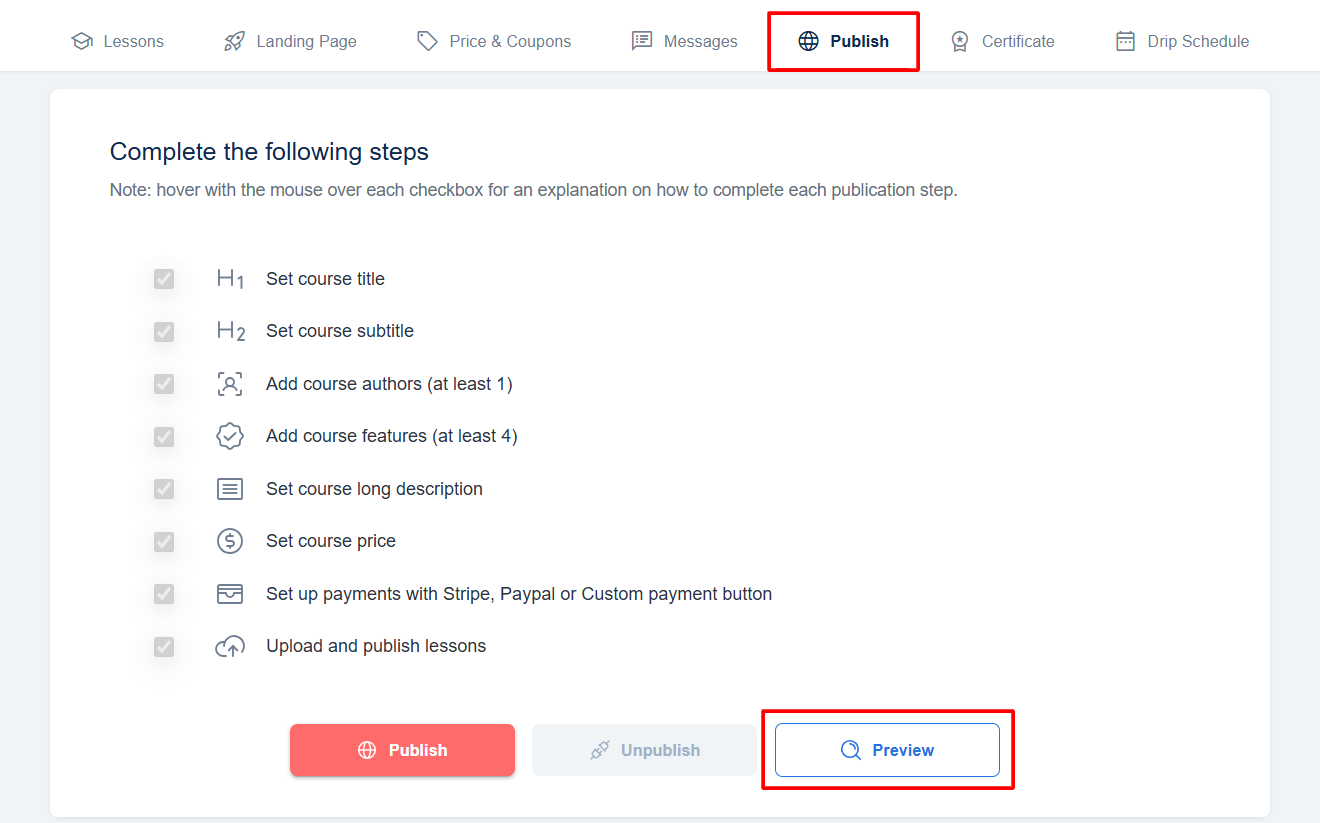Viewport: 1320px width, 823px height.
Task: Click the red Publish button
Action: [x=402, y=750]
